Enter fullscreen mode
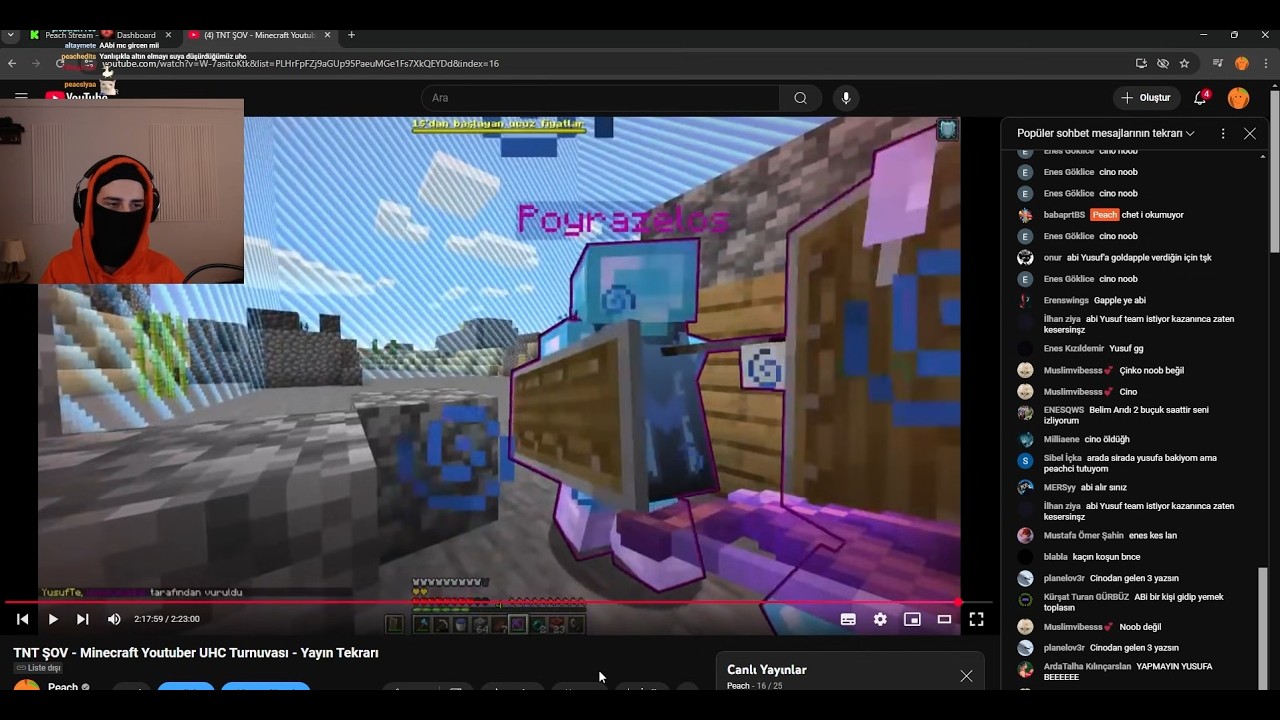The width and height of the screenshot is (1280, 720). (976, 619)
